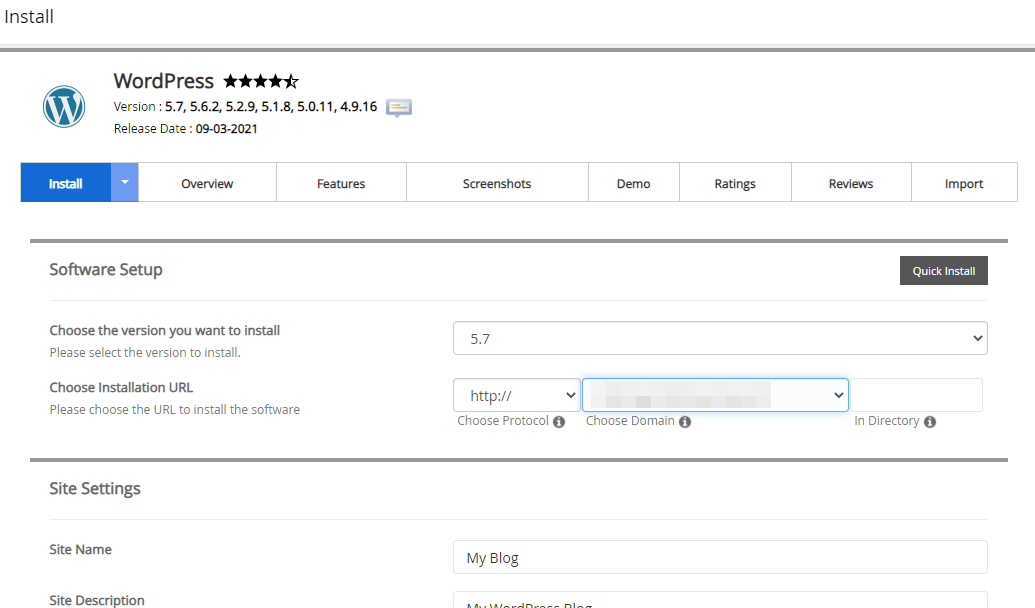1035x608 pixels.
Task: Click the In Directory info icon
Action: [x=930, y=422]
